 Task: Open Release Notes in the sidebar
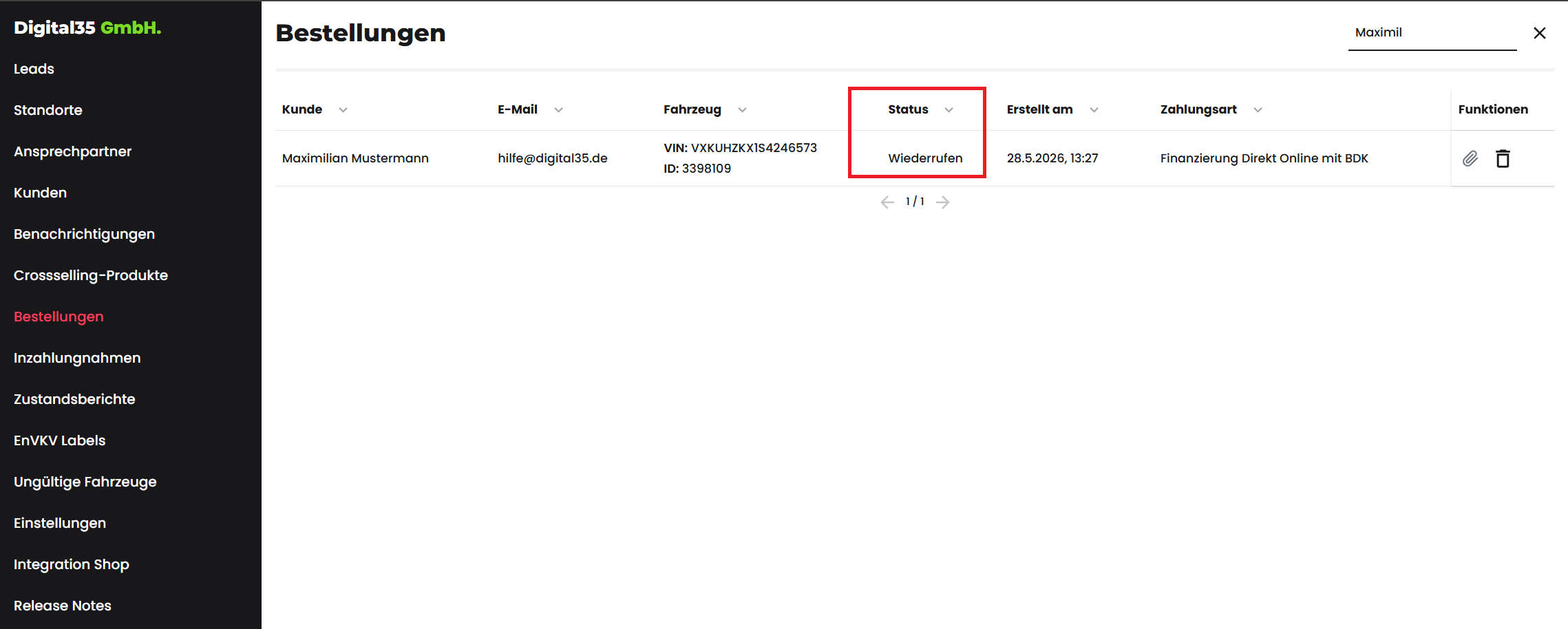point(63,606)
